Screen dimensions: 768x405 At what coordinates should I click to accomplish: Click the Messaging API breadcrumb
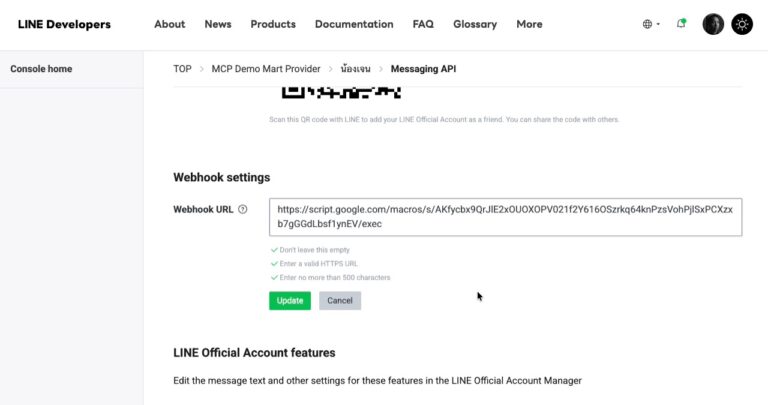[x=423, y=69]
